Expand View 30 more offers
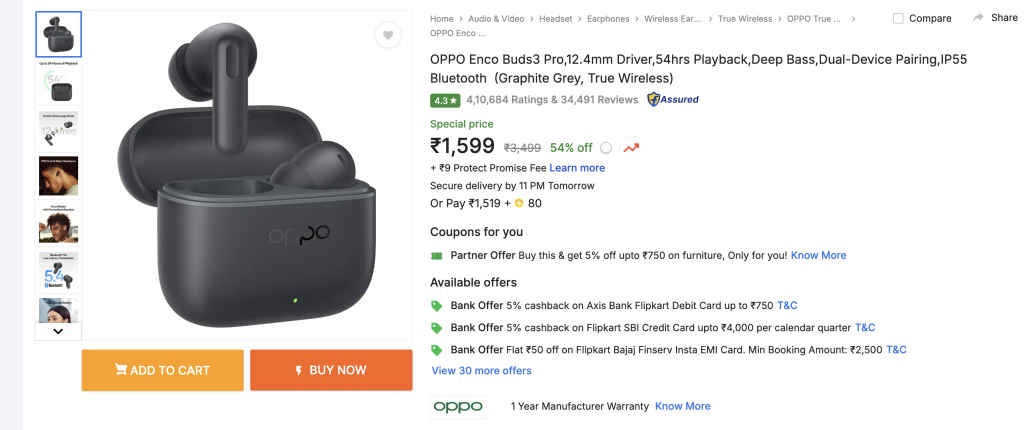The height and width of the screenshot is (430, 1024). [481, 371]
